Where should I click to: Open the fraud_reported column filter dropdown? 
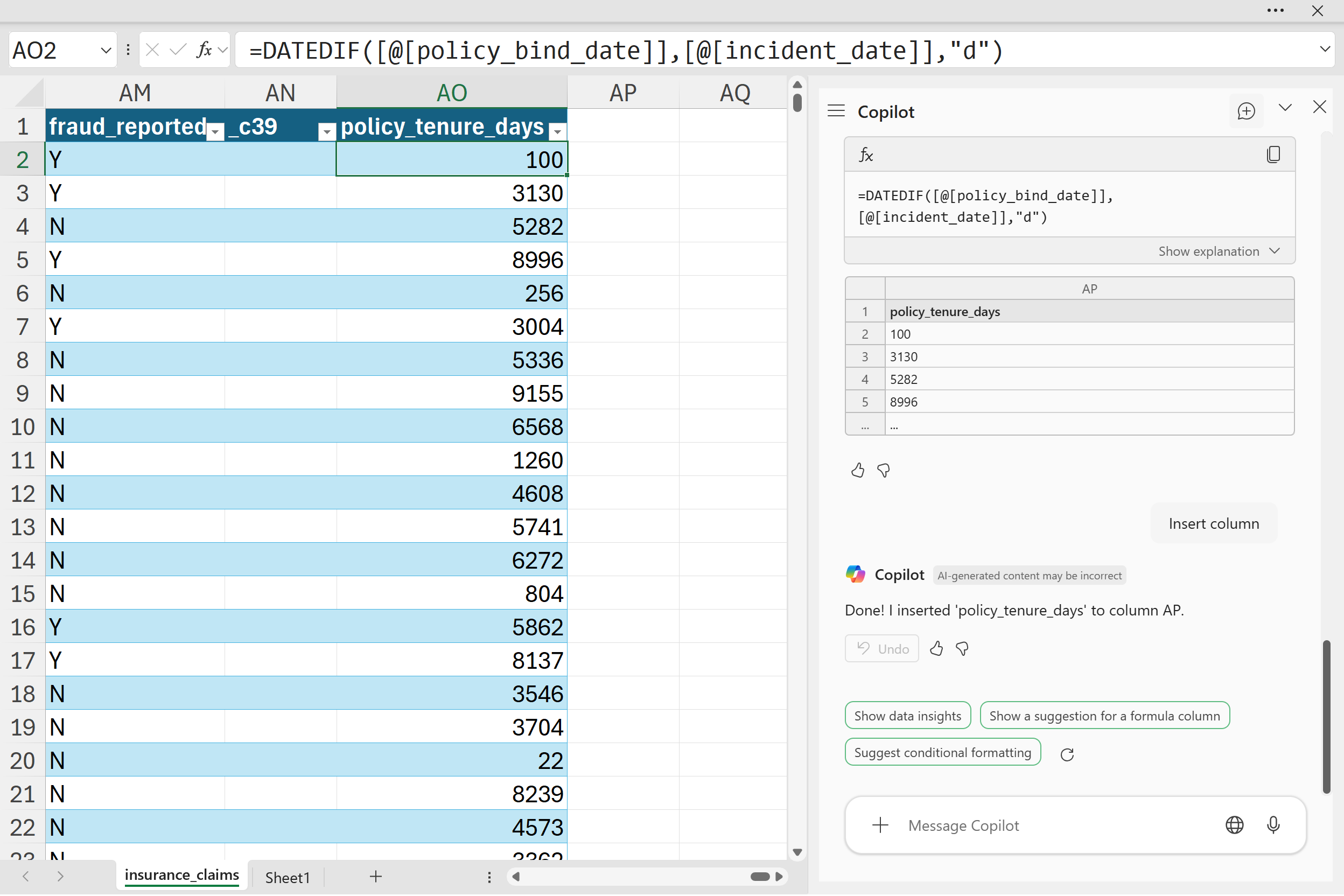[215, 131]
